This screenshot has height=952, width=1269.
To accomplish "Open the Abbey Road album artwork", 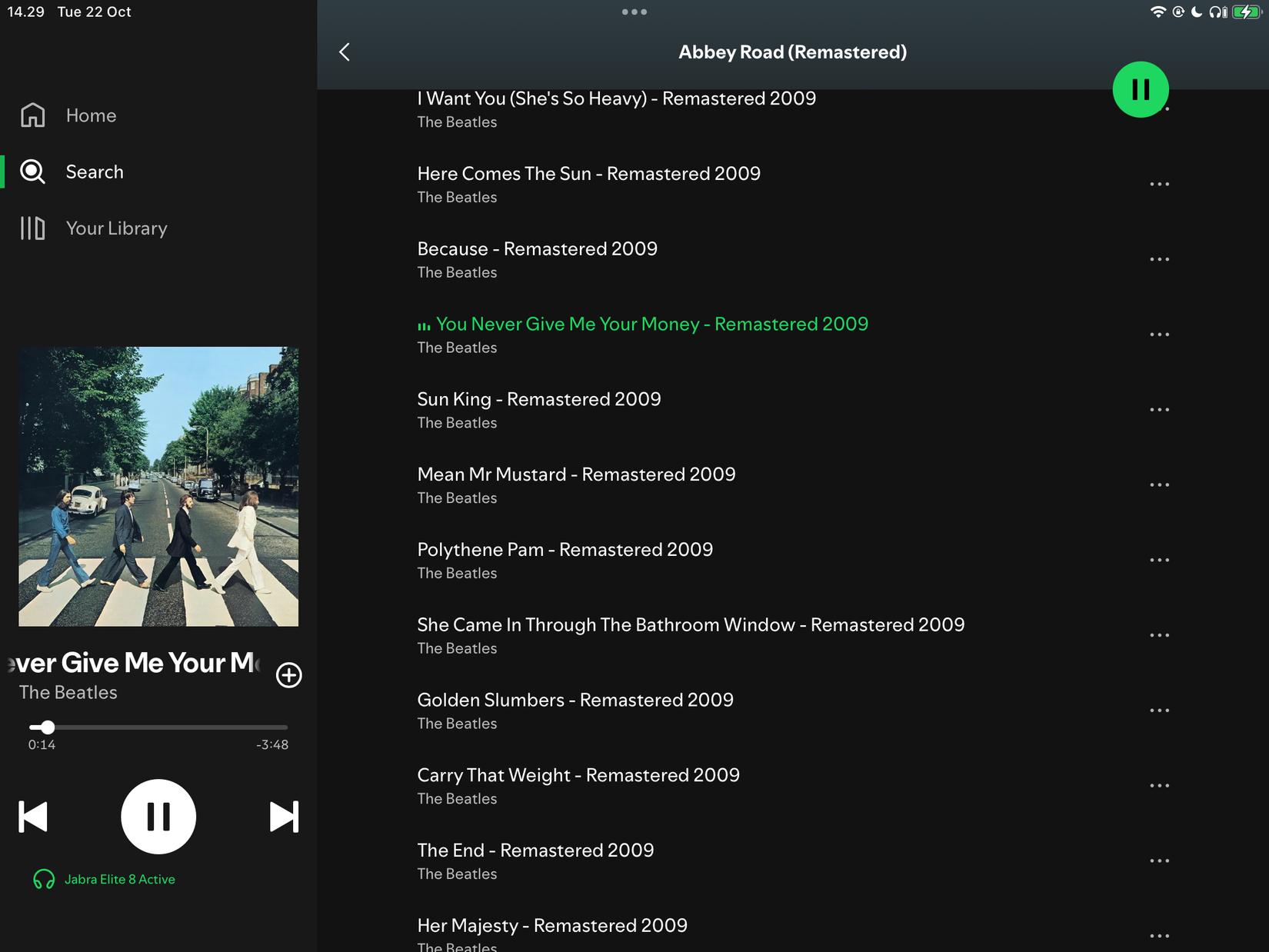I will point(158,486).
